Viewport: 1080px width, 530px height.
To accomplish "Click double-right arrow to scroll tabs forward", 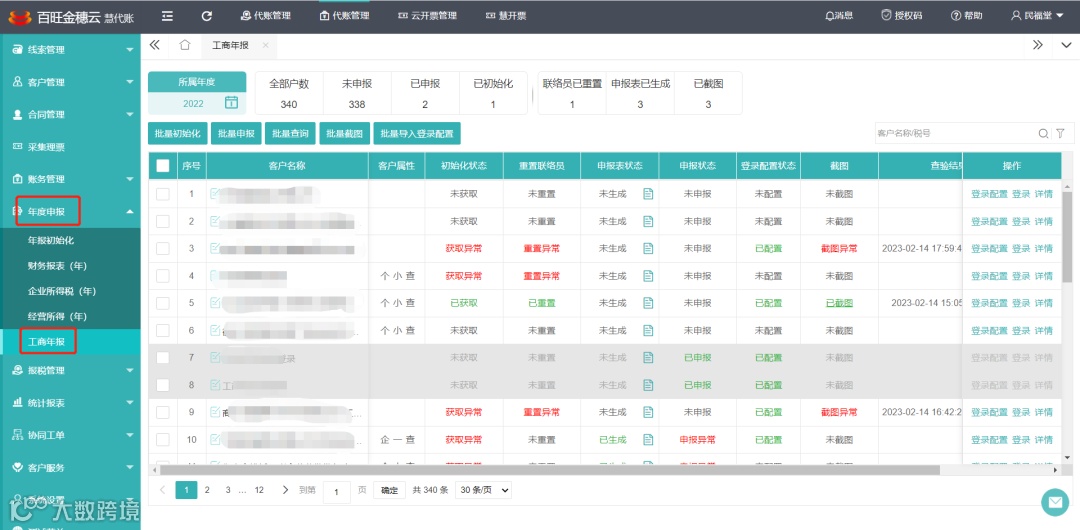I will [x=1038, y=45].
